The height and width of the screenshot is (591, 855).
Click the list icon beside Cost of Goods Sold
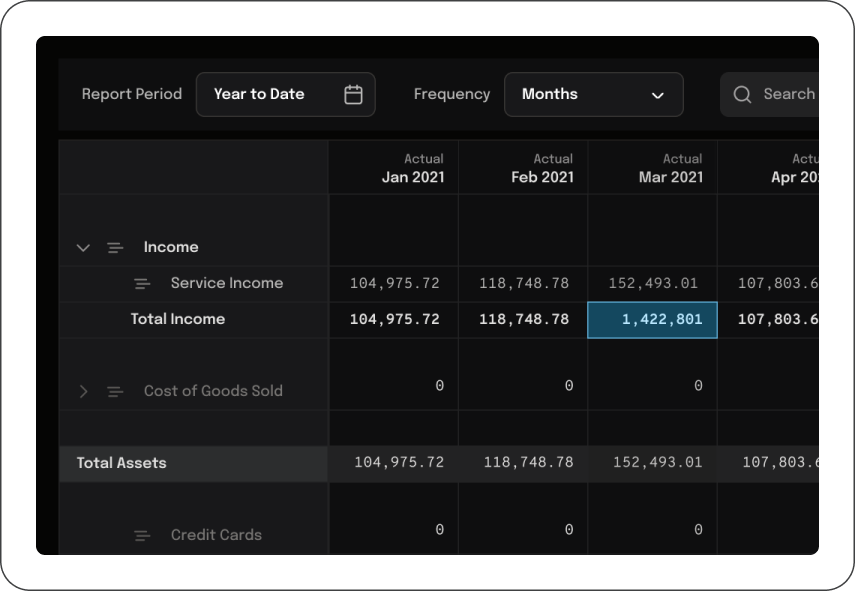click(115, 392)
